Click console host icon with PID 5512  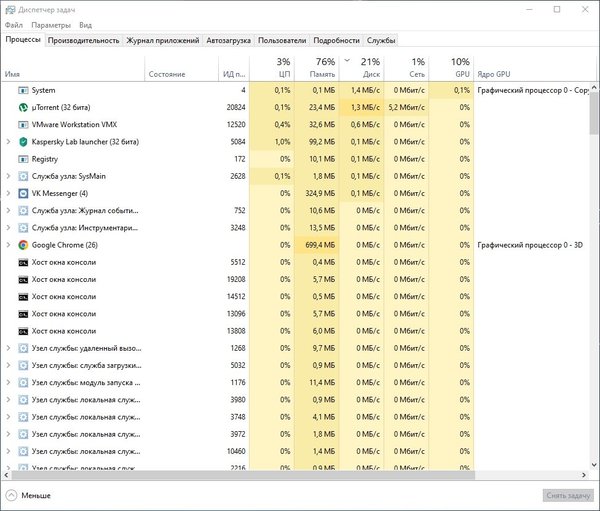[23, 263]
